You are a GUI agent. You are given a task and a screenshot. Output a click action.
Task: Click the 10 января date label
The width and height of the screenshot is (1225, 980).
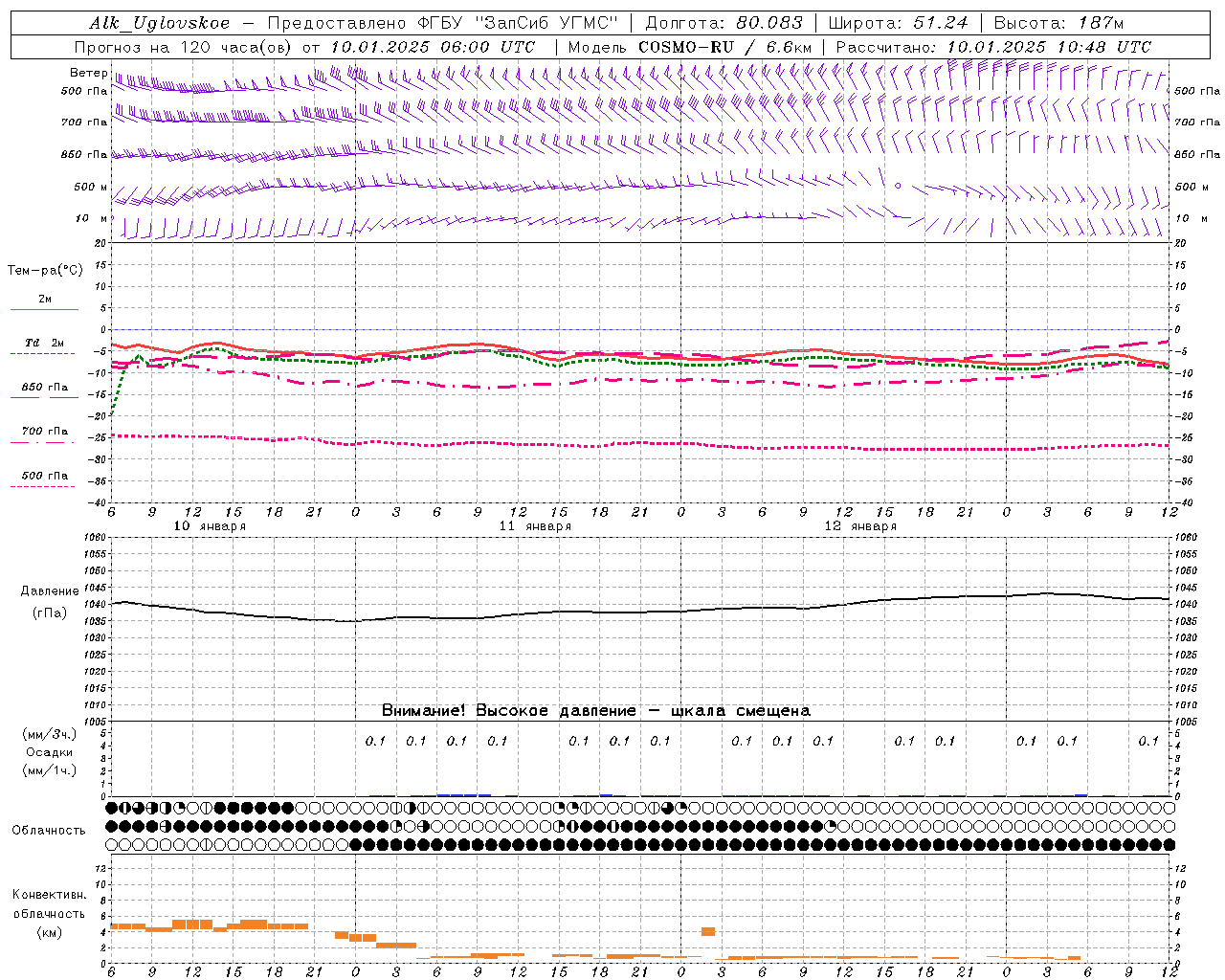point(210,526)
